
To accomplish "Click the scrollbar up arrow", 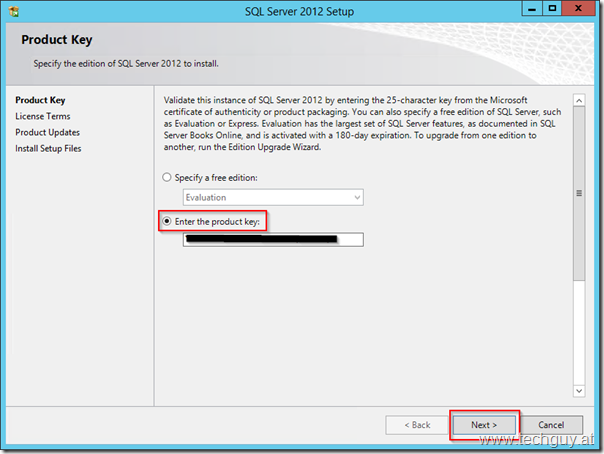I will coord(579,101).
